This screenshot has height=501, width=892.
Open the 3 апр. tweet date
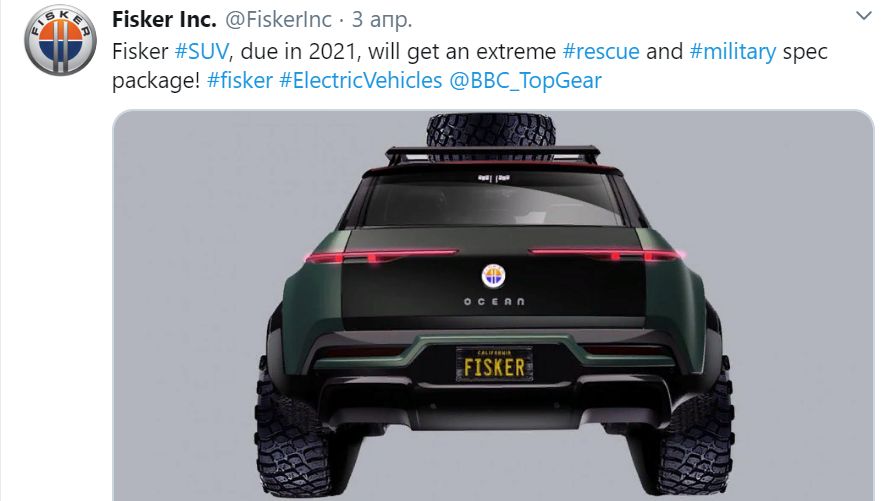(x=382, y=20)
